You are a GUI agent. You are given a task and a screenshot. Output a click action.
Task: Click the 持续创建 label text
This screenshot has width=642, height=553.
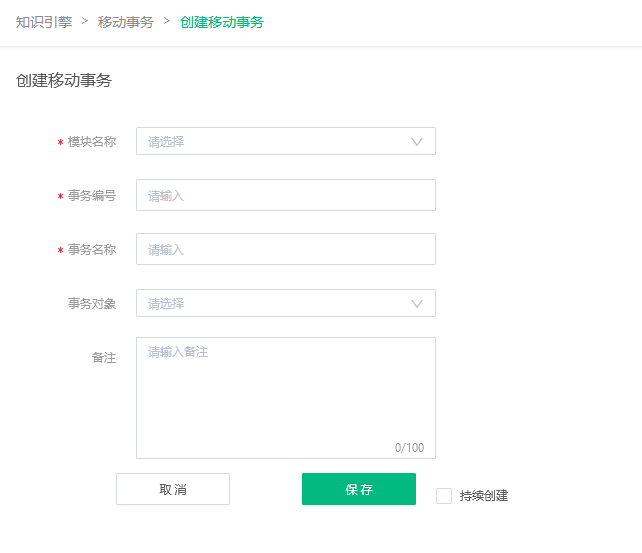click(x=484, y=496)
